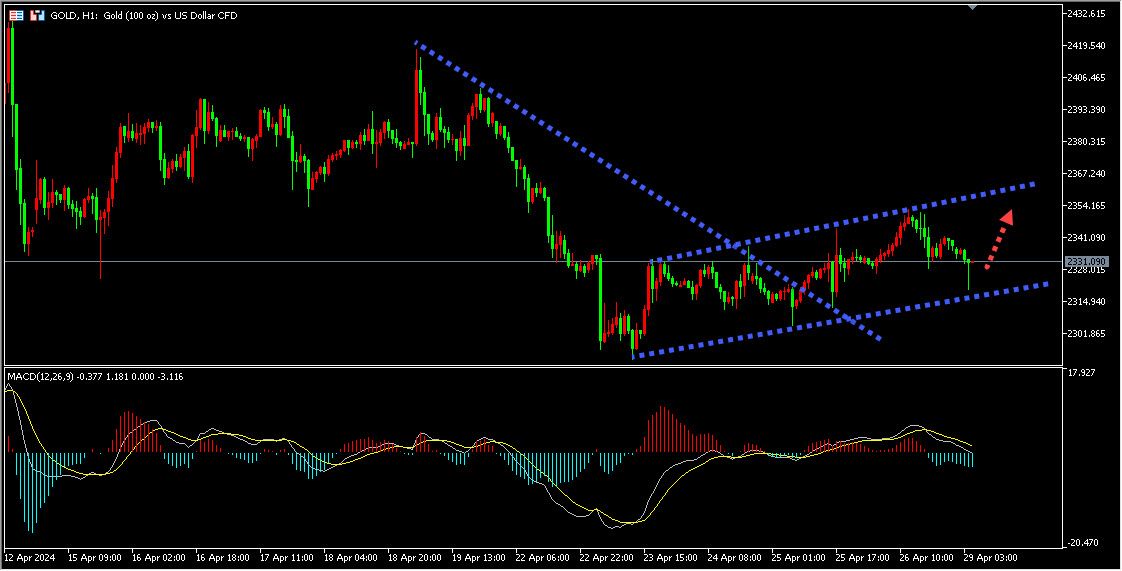The width and height of the screenshot is (1122, 571).
Task: Click the 2432.615 price scale value
Action: pyautogui.click(x=1086, y=14)
